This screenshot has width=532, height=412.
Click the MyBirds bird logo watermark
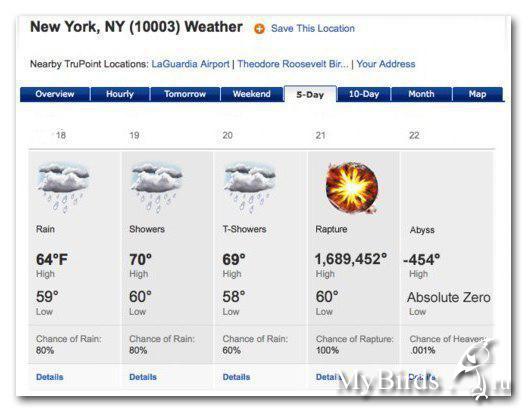480,370
